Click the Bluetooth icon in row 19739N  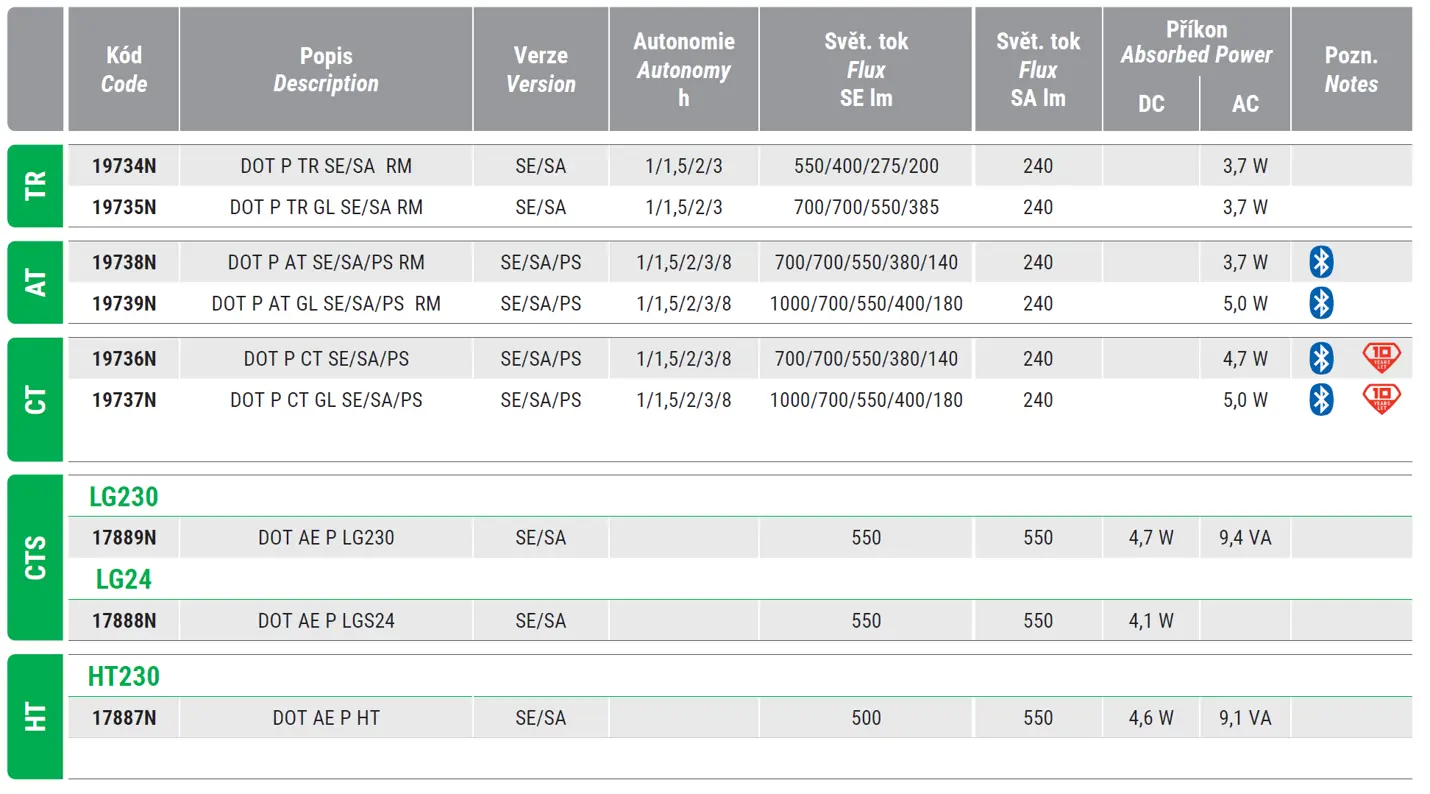click(1321, 303)
